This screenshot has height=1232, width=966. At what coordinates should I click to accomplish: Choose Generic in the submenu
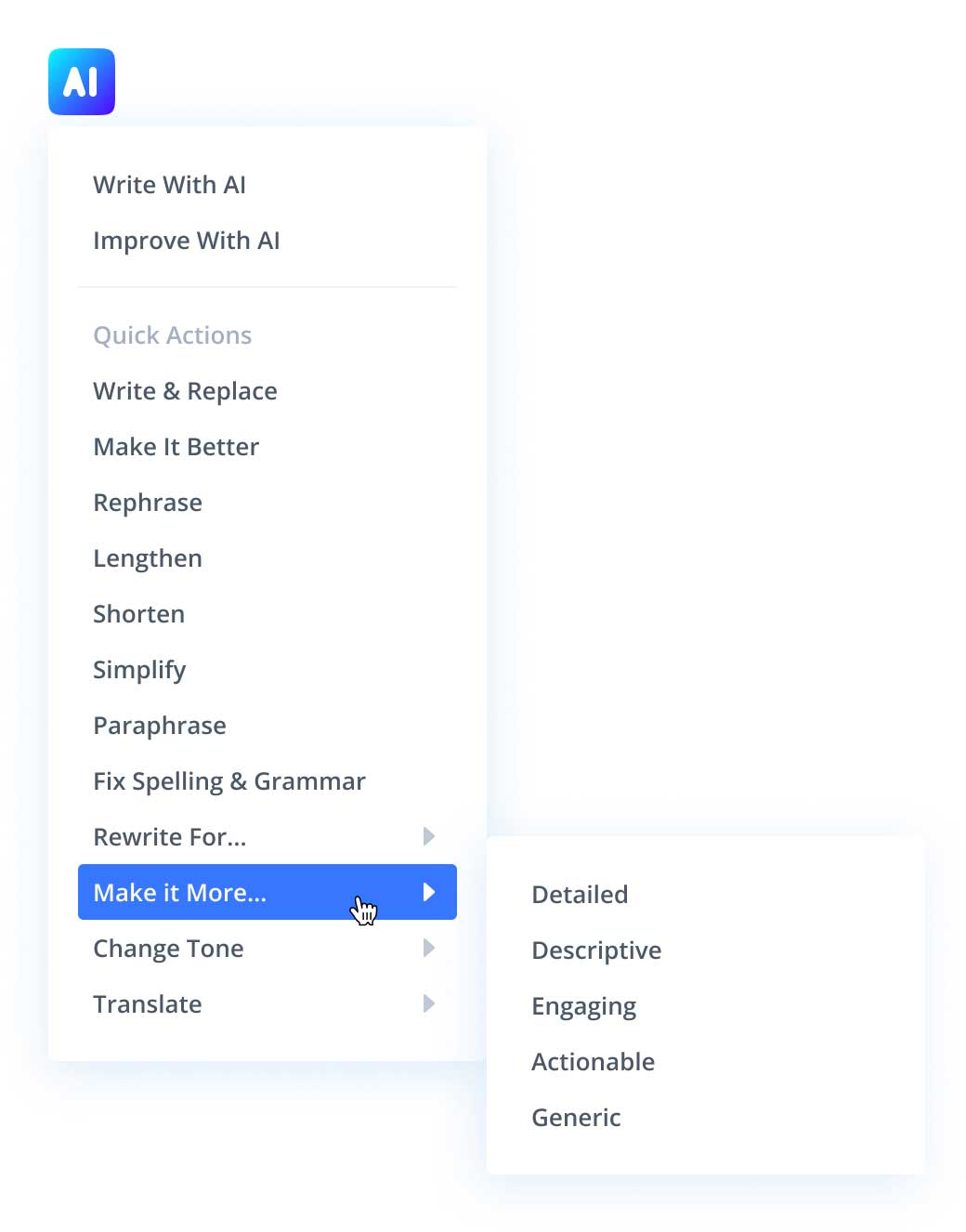[576, 1117]
